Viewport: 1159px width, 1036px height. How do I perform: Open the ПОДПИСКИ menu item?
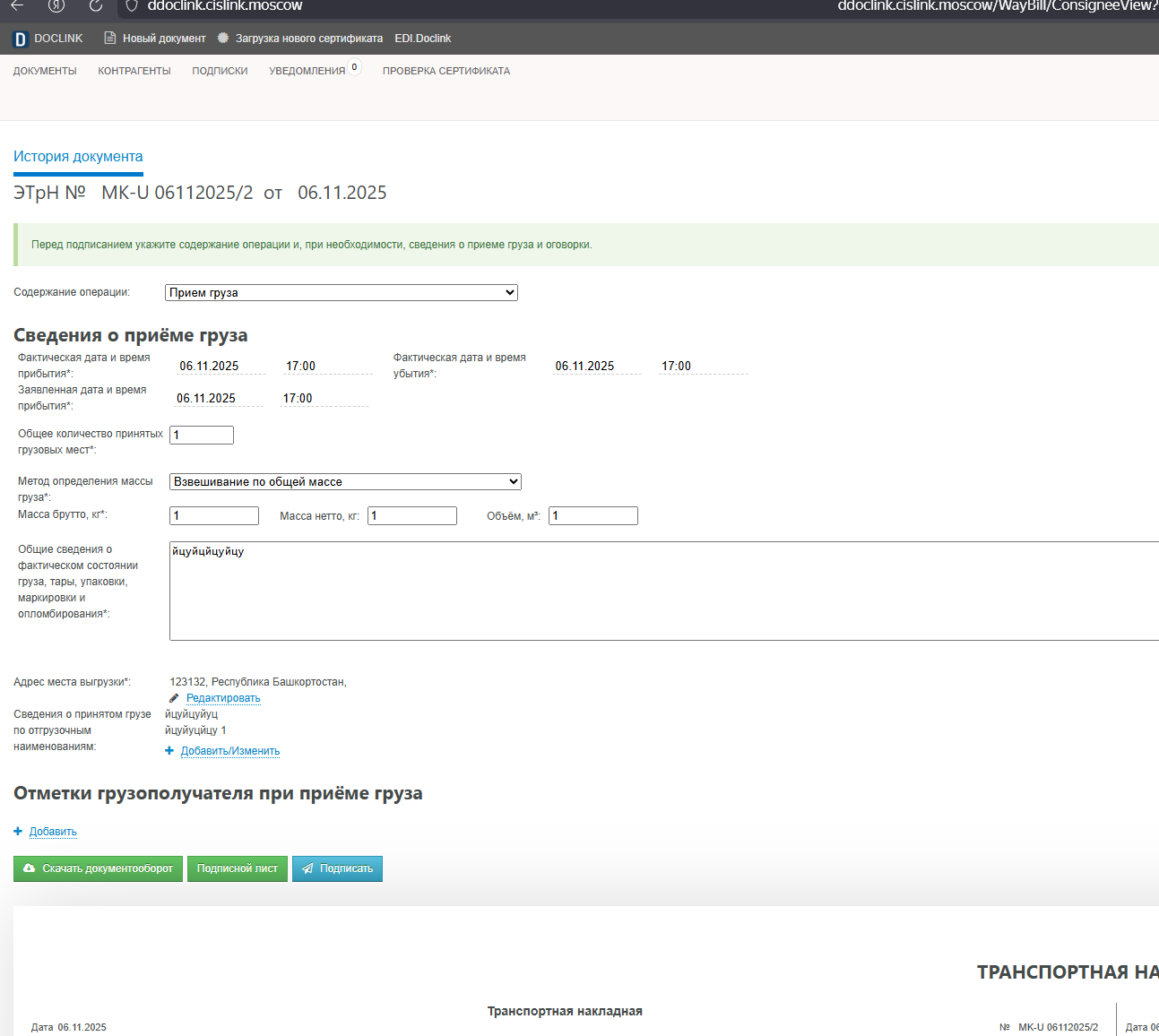(220, 71)
